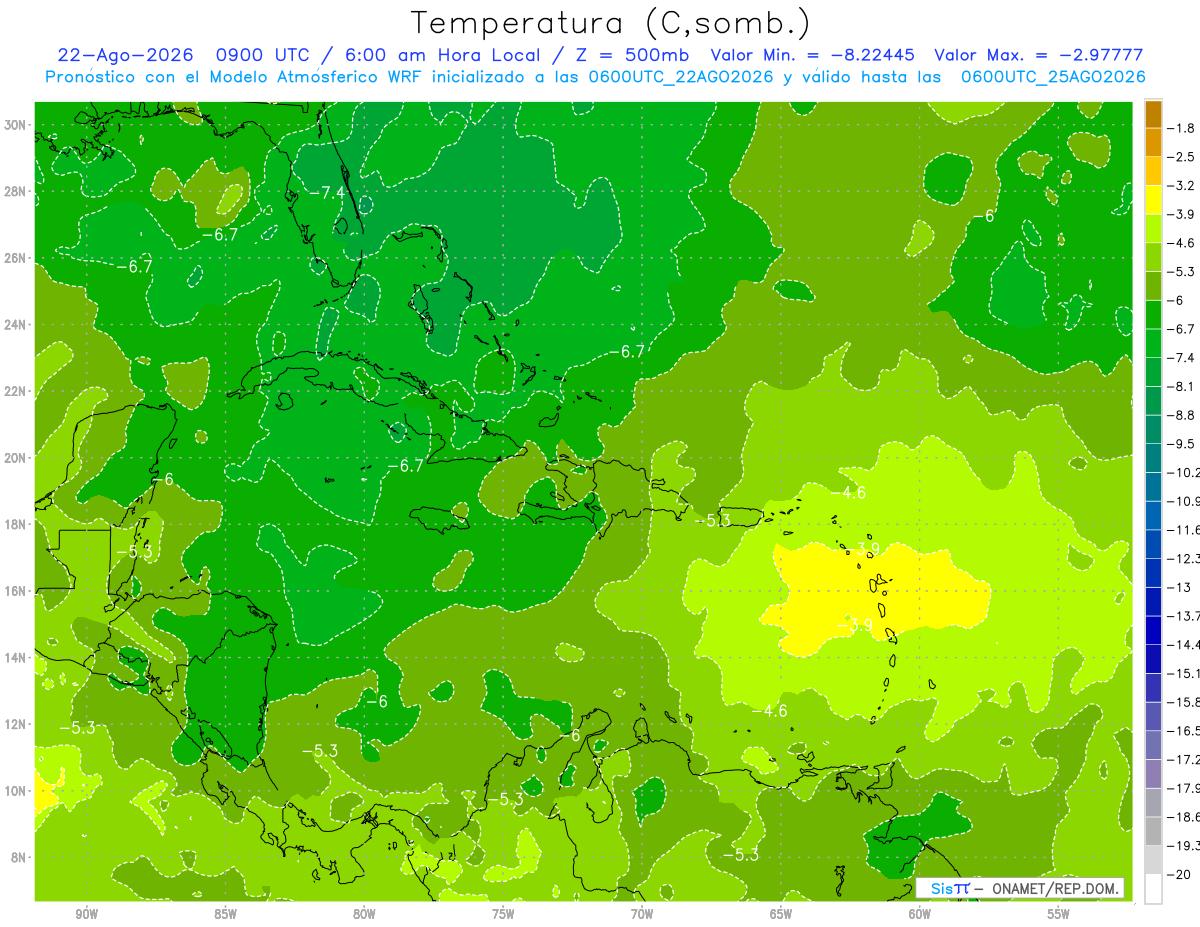The image size is (1200, 927).
Task: Click the '10N' latitude axis label
Action: tap(17, 791)
